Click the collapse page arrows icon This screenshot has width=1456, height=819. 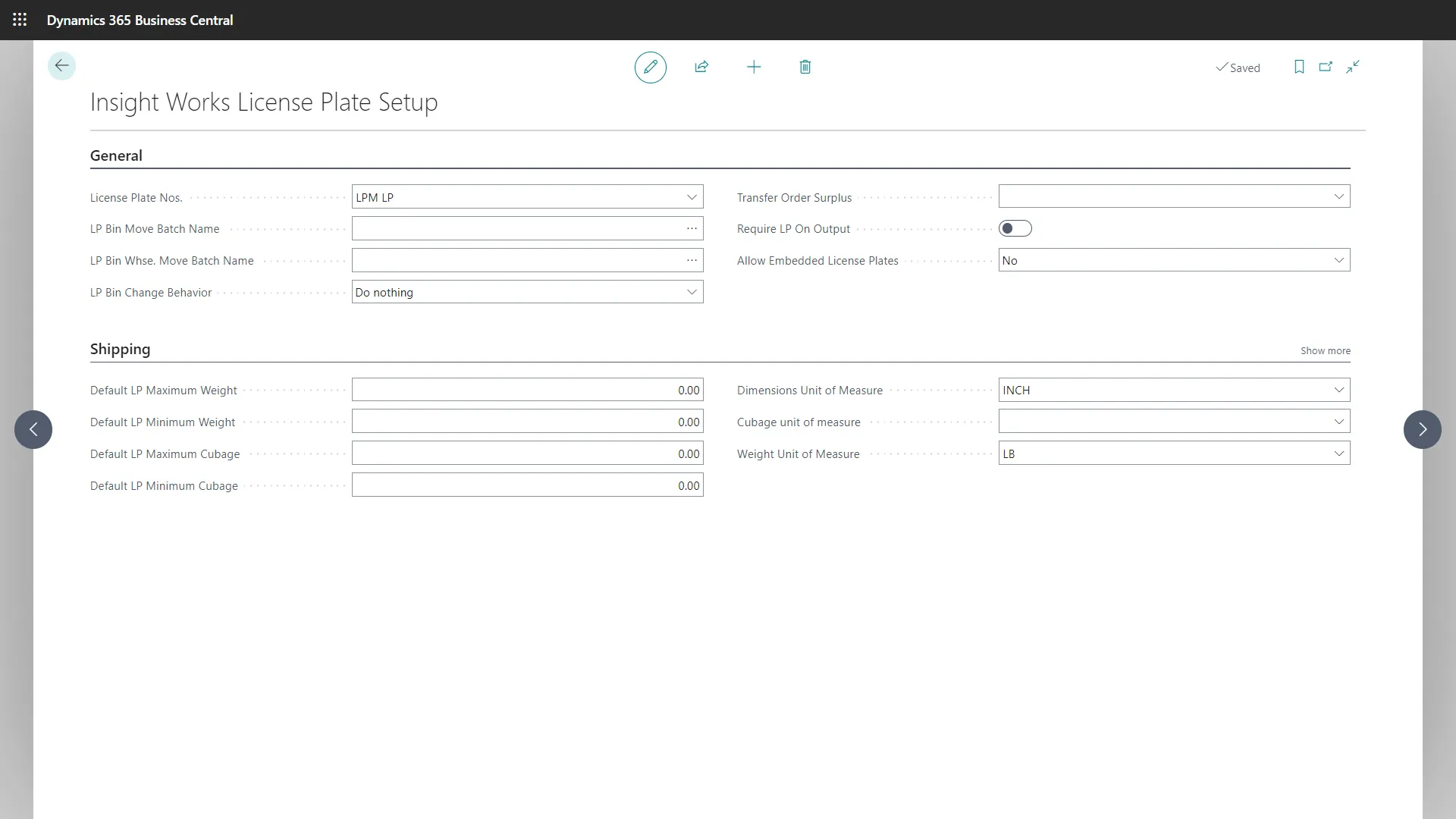click(x=1352, y=67)
